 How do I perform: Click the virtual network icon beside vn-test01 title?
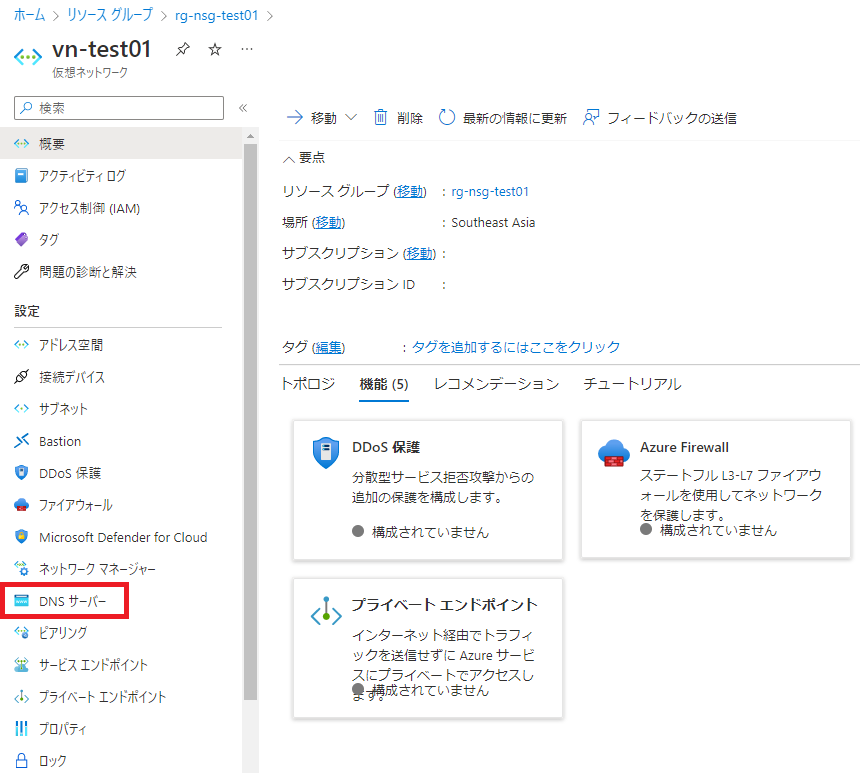(27, 57)
